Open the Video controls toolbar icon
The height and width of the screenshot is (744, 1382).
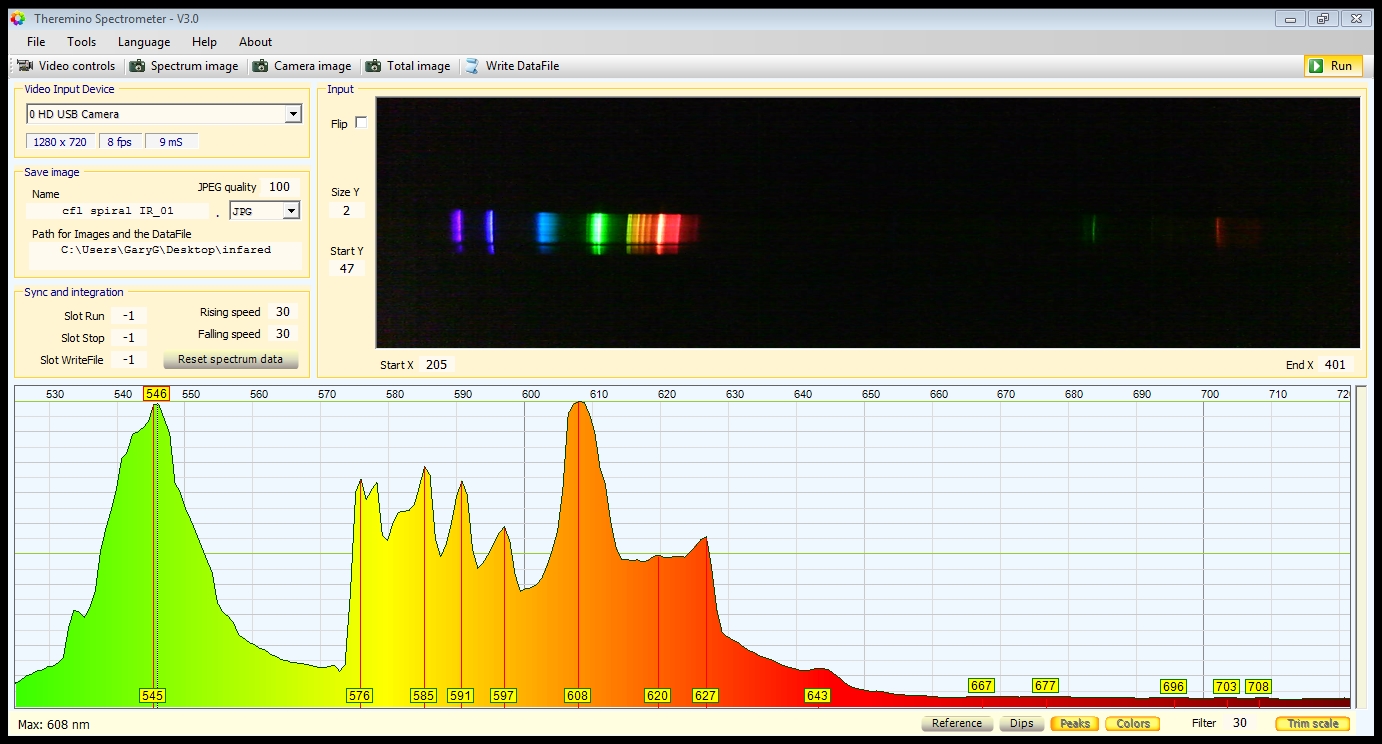(26, 66)
